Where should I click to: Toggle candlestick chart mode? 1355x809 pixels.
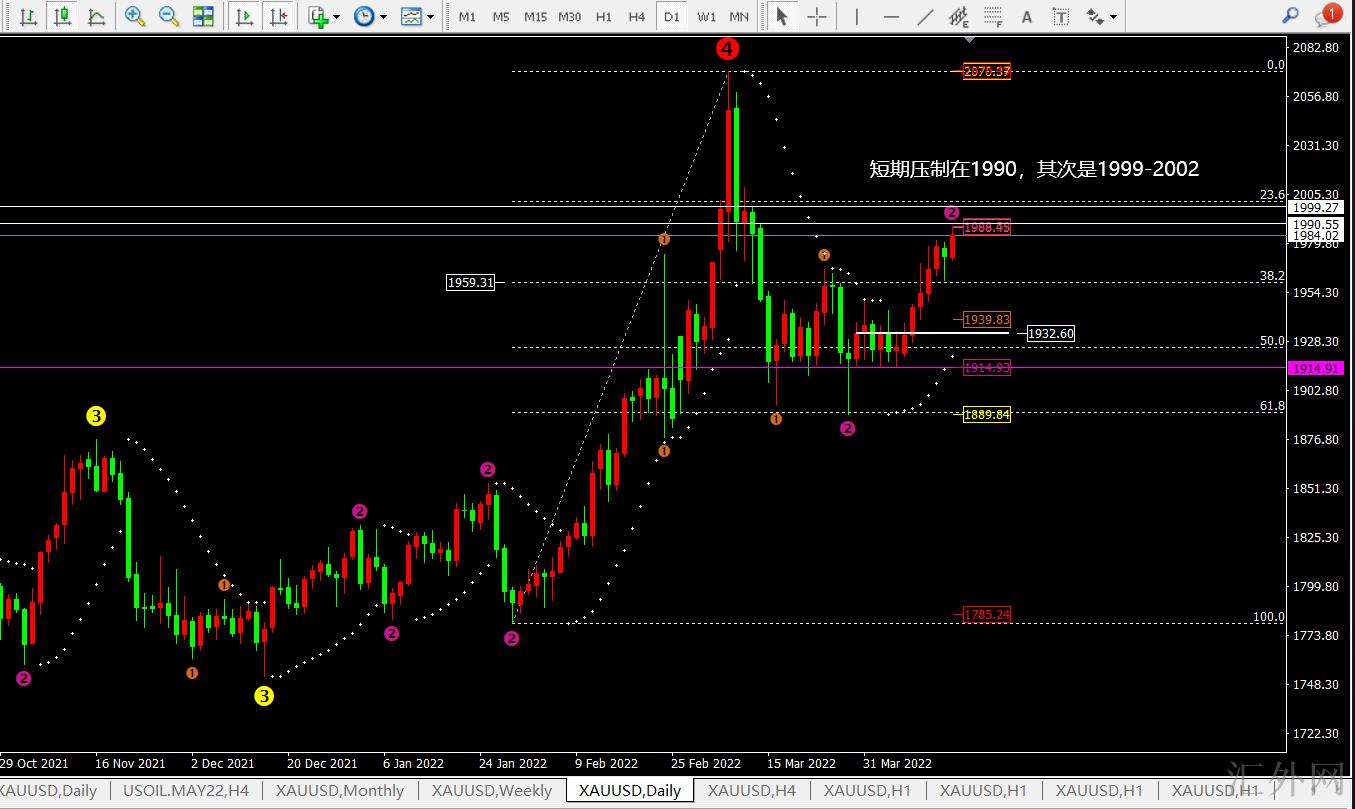click(63, 16)
